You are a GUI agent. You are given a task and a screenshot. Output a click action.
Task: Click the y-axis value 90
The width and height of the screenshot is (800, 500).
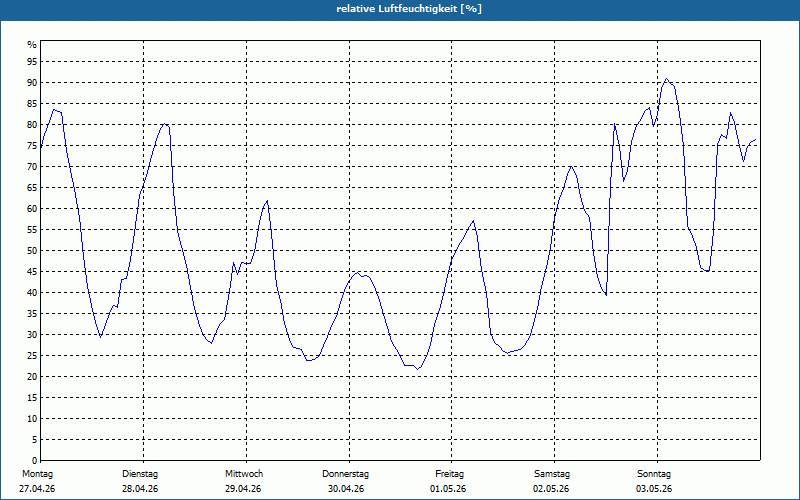32,83
